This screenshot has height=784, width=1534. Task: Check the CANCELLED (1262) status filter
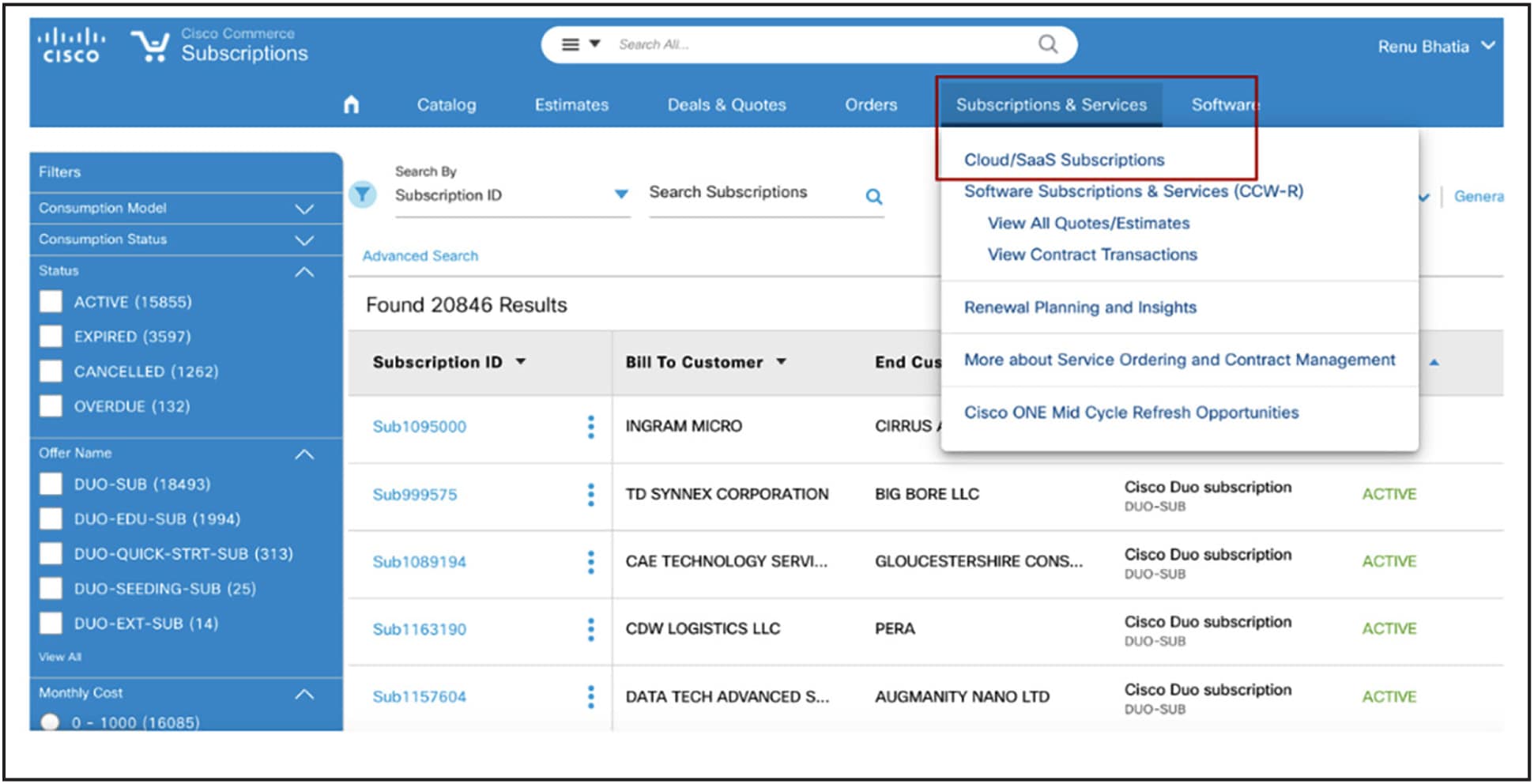(51, 371)
